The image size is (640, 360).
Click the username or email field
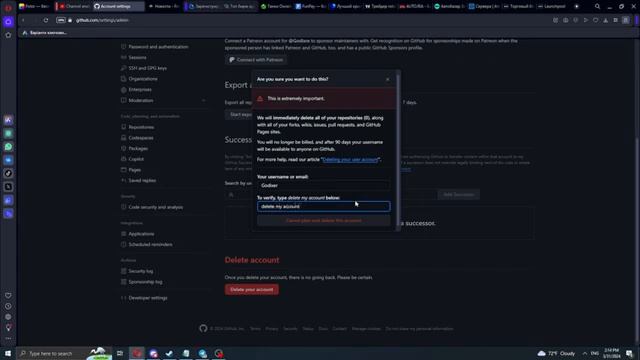323,185
